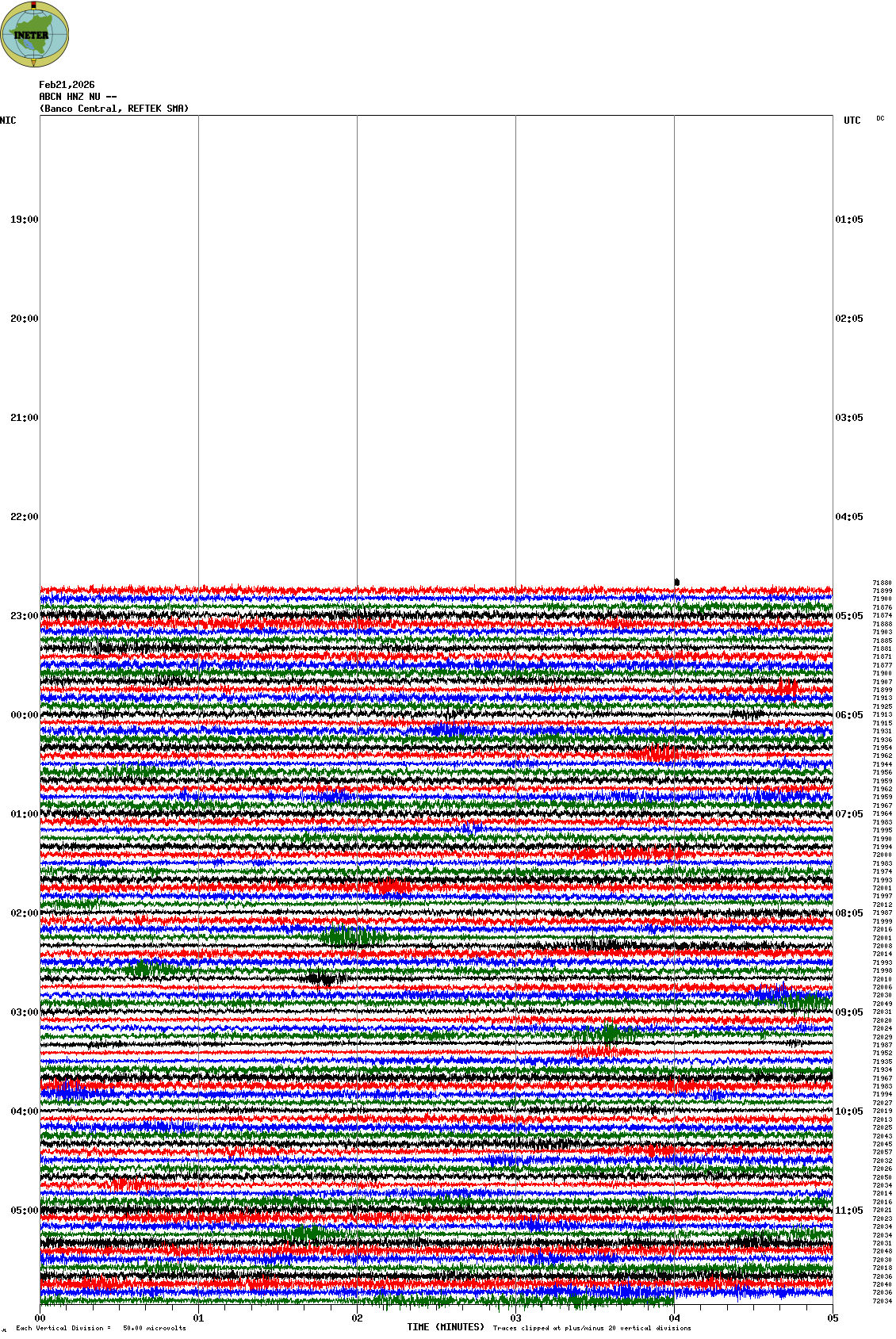Select the 01:05 UTC time label

pos(848,220)
